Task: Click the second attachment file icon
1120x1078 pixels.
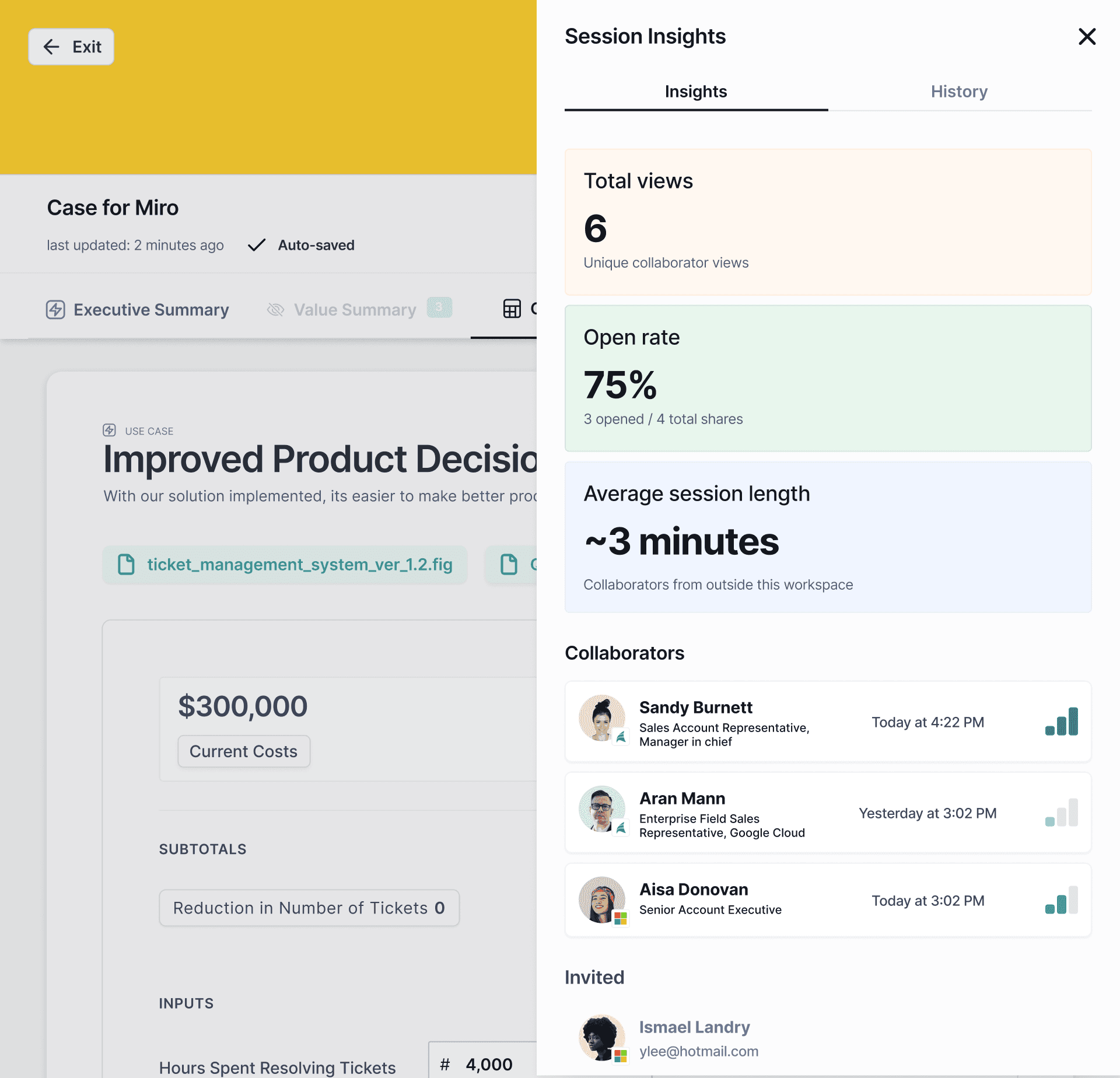Action: click(x=509, y=565)
